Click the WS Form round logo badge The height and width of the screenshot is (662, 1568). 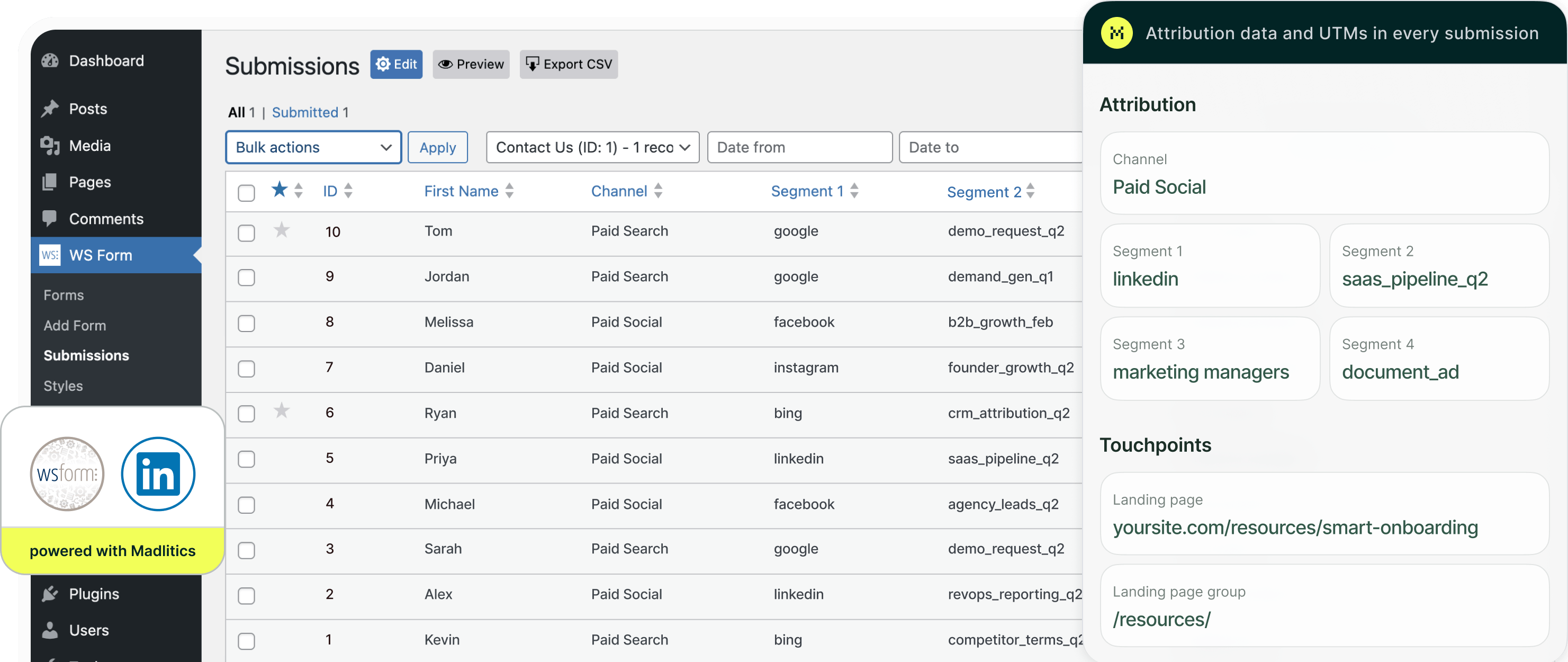67,474
